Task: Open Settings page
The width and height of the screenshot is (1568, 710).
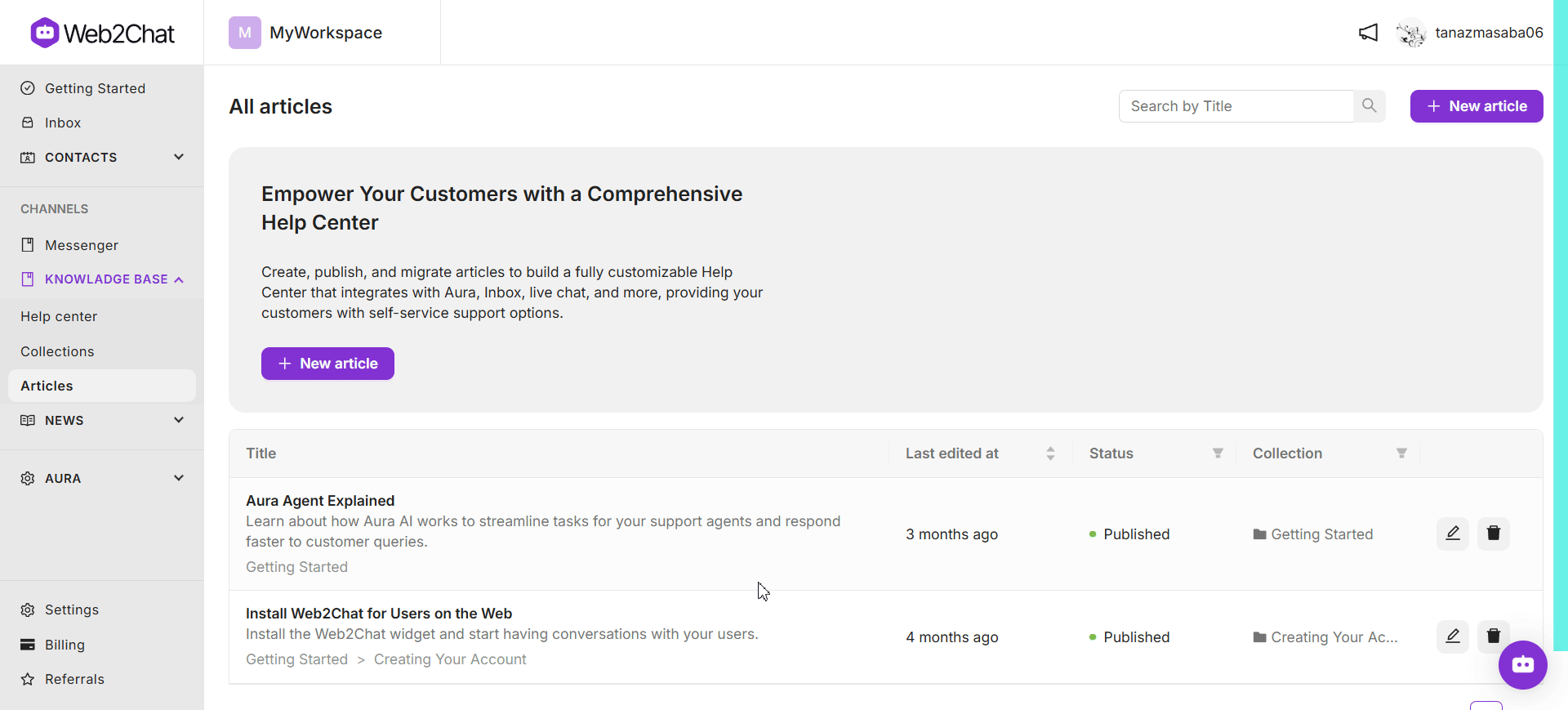Action: 72,610
